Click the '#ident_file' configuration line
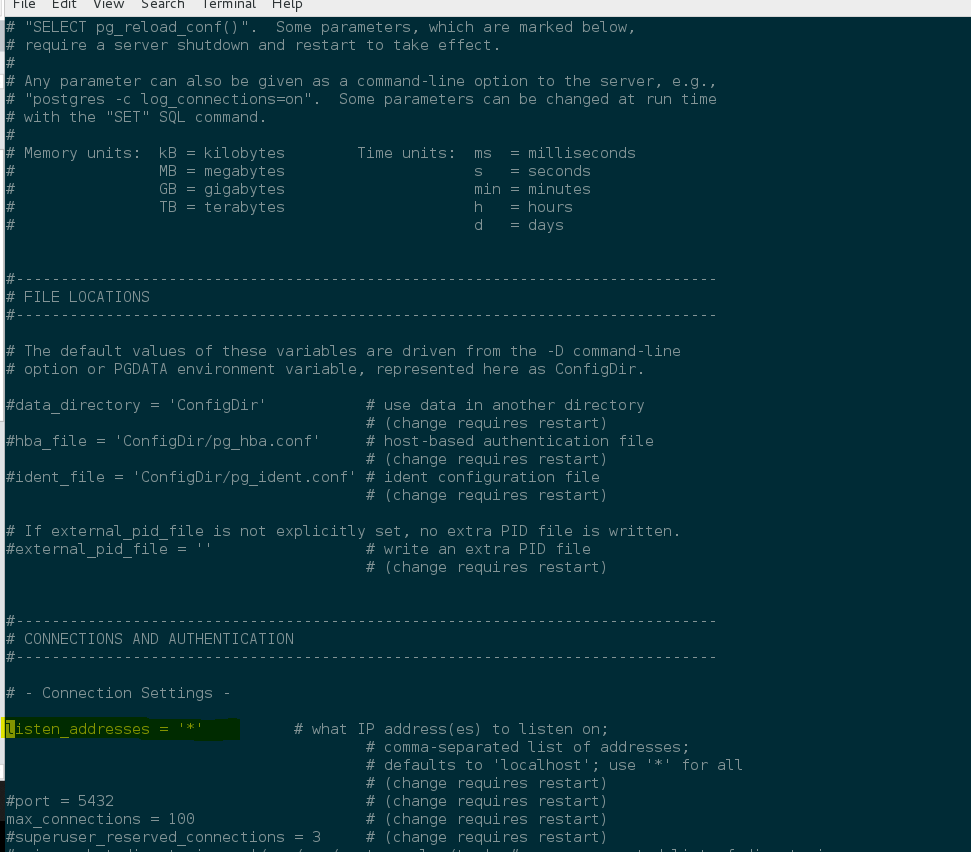Viewport: 971px width, 852px height. click(181, 477)
